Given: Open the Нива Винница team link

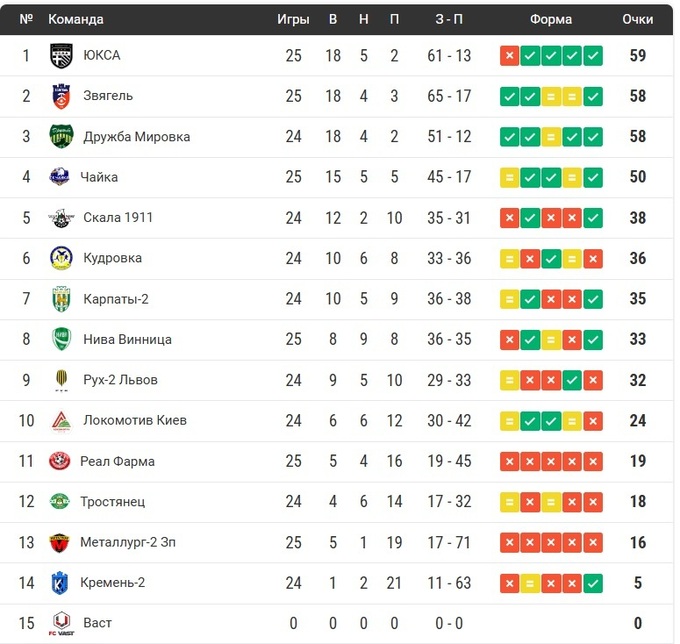Looking at the screenshot, I should (127, 339).
